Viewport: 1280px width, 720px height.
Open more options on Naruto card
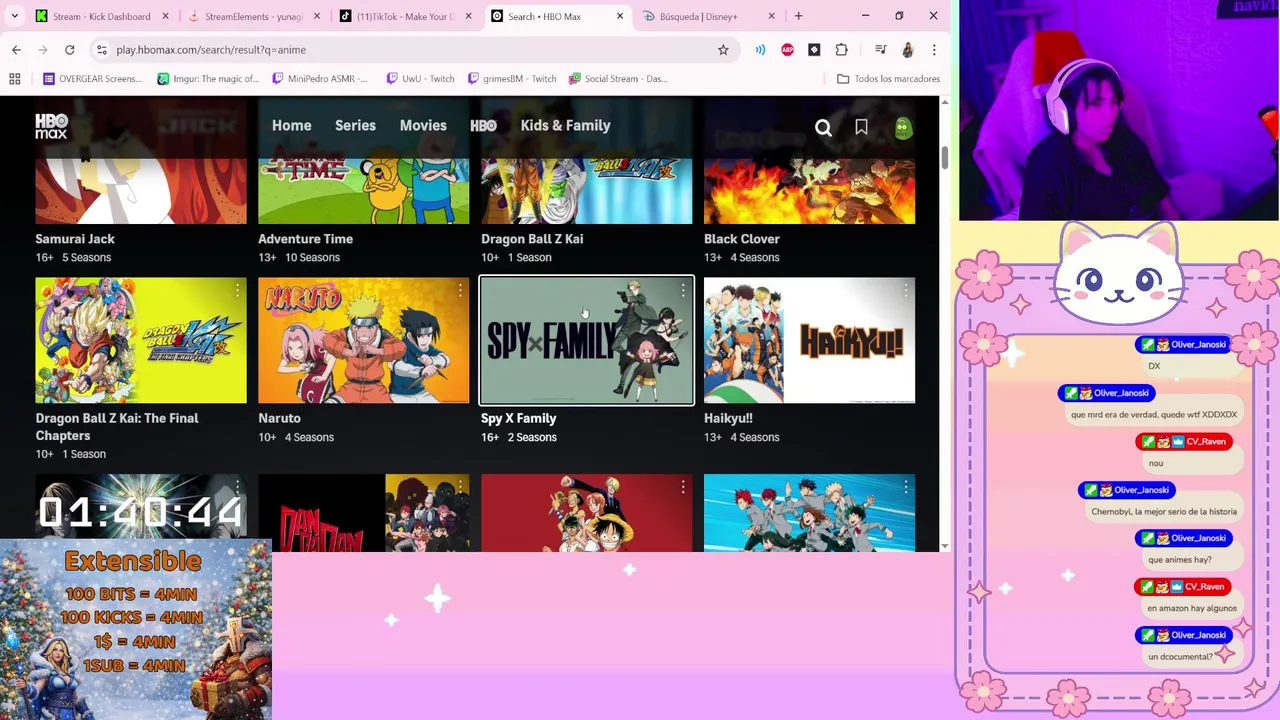[460, 290]
